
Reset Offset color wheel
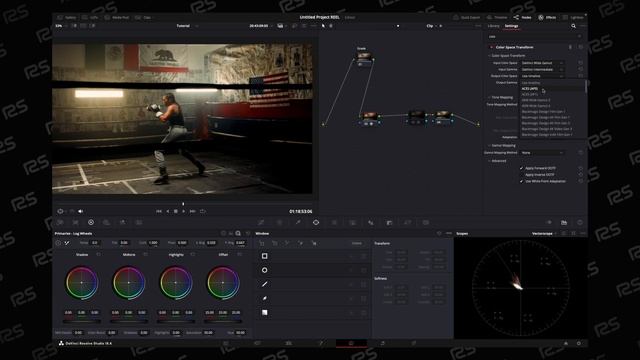(240, 255)
